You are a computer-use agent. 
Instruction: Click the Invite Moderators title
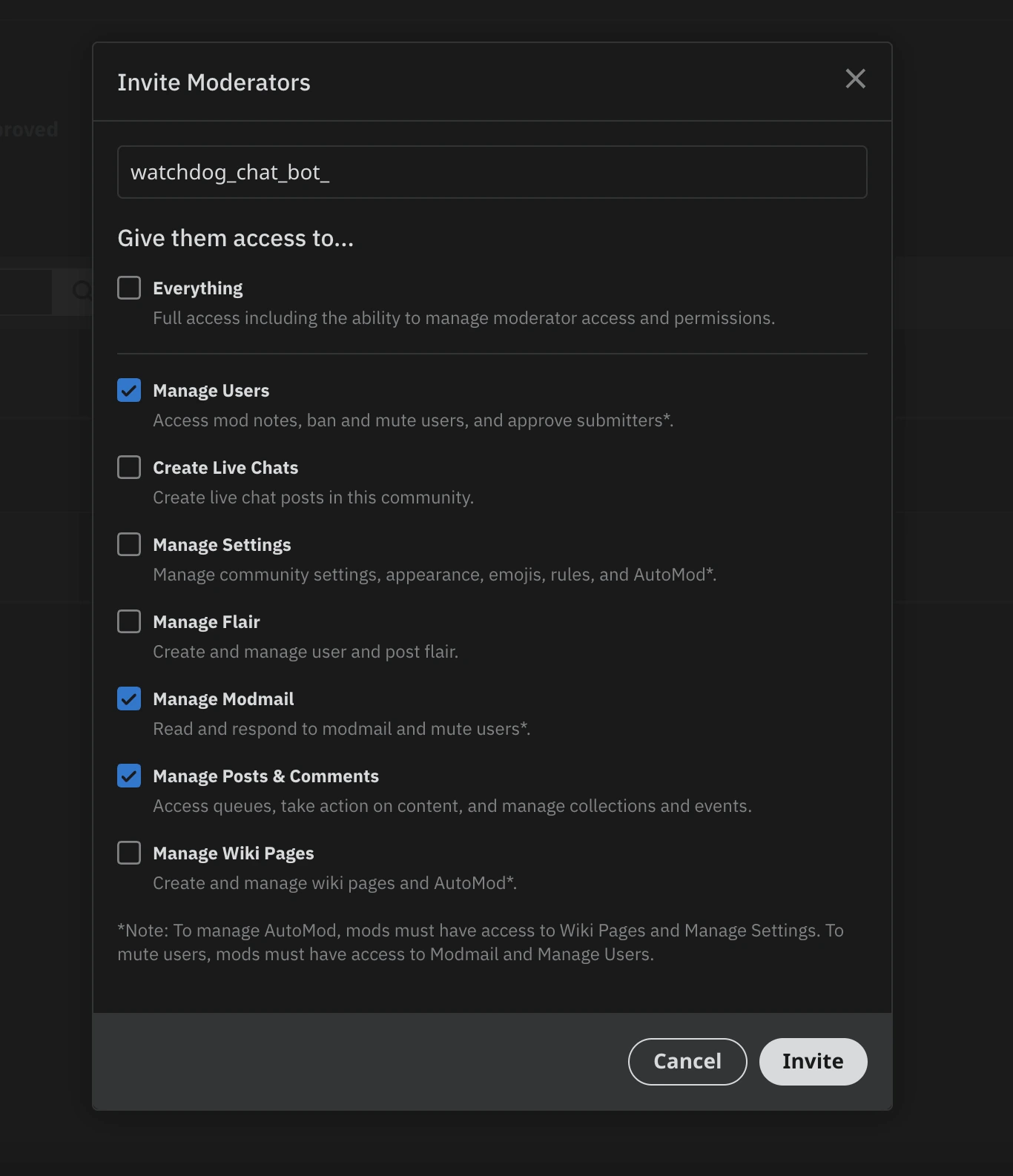coord(214,82)
